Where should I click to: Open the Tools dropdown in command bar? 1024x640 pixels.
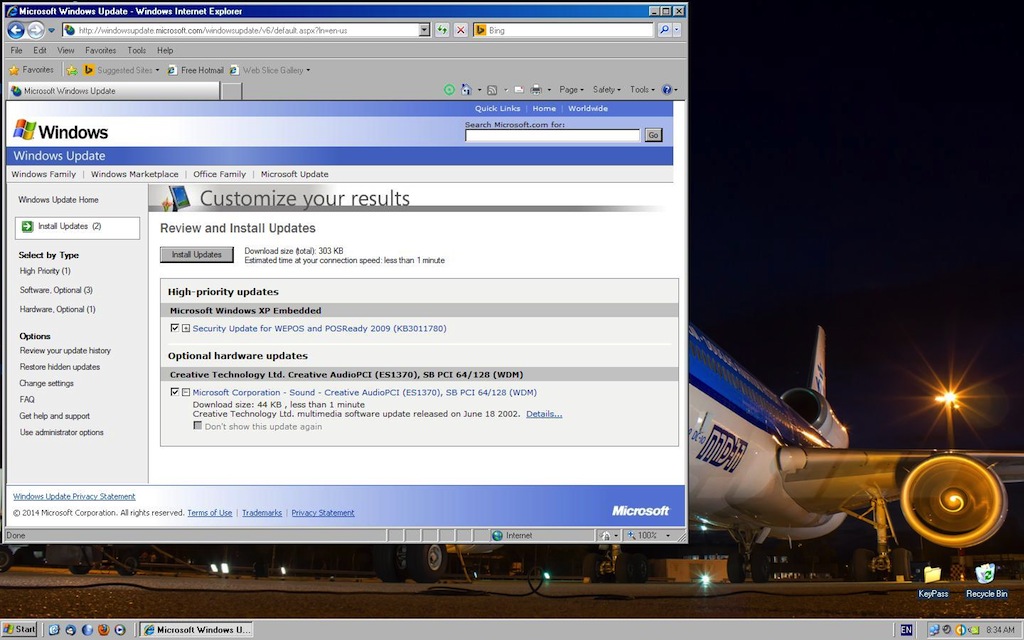(x=642, y=90)
